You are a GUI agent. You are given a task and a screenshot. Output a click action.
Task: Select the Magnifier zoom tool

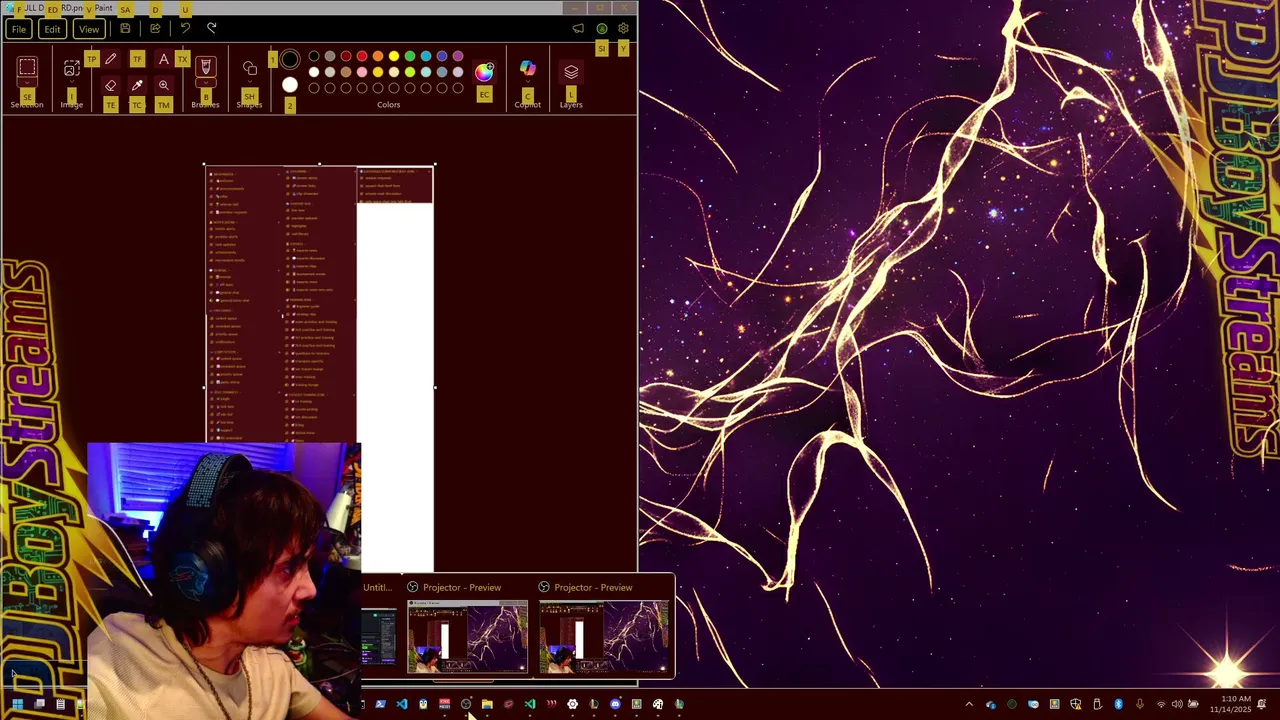pos(164,85)
